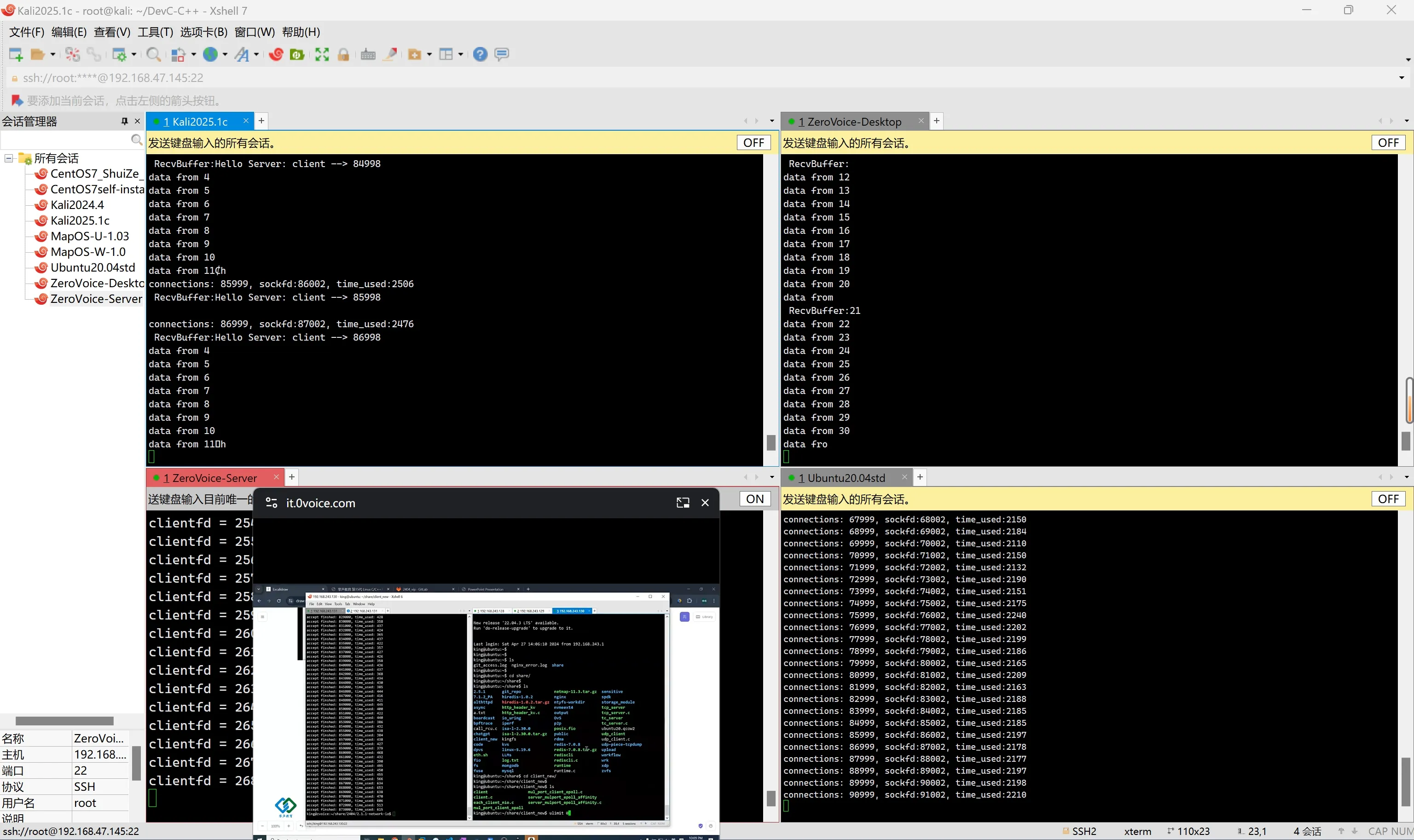Add new tab next to Ubuntu20.04std
1414x840 pixels.
click(920, 477)
